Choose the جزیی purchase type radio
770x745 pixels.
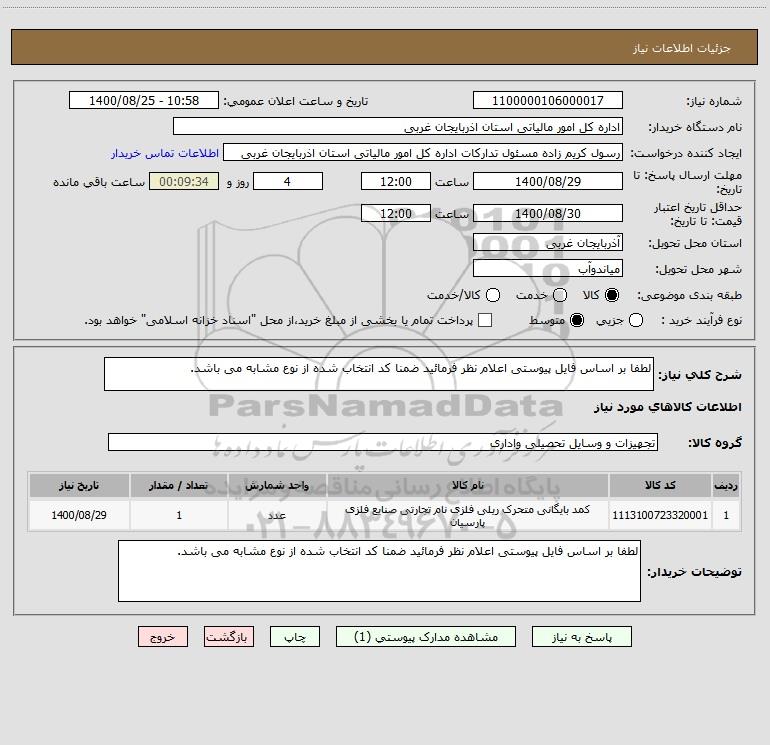(x=635, y=320)
